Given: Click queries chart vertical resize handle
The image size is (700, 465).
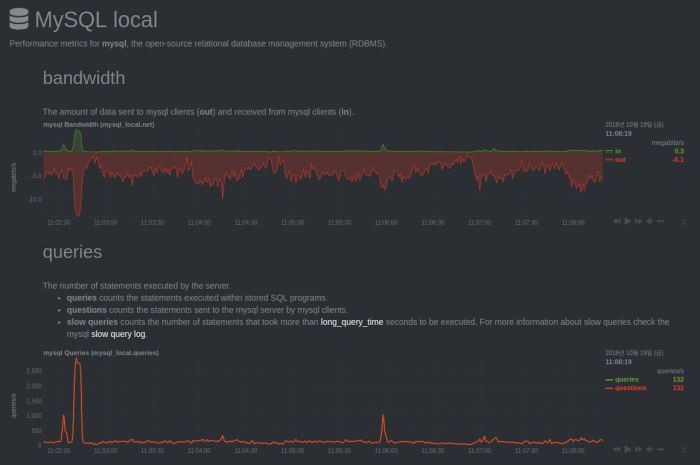Looking at the screenshot, I should click(683, 450).
